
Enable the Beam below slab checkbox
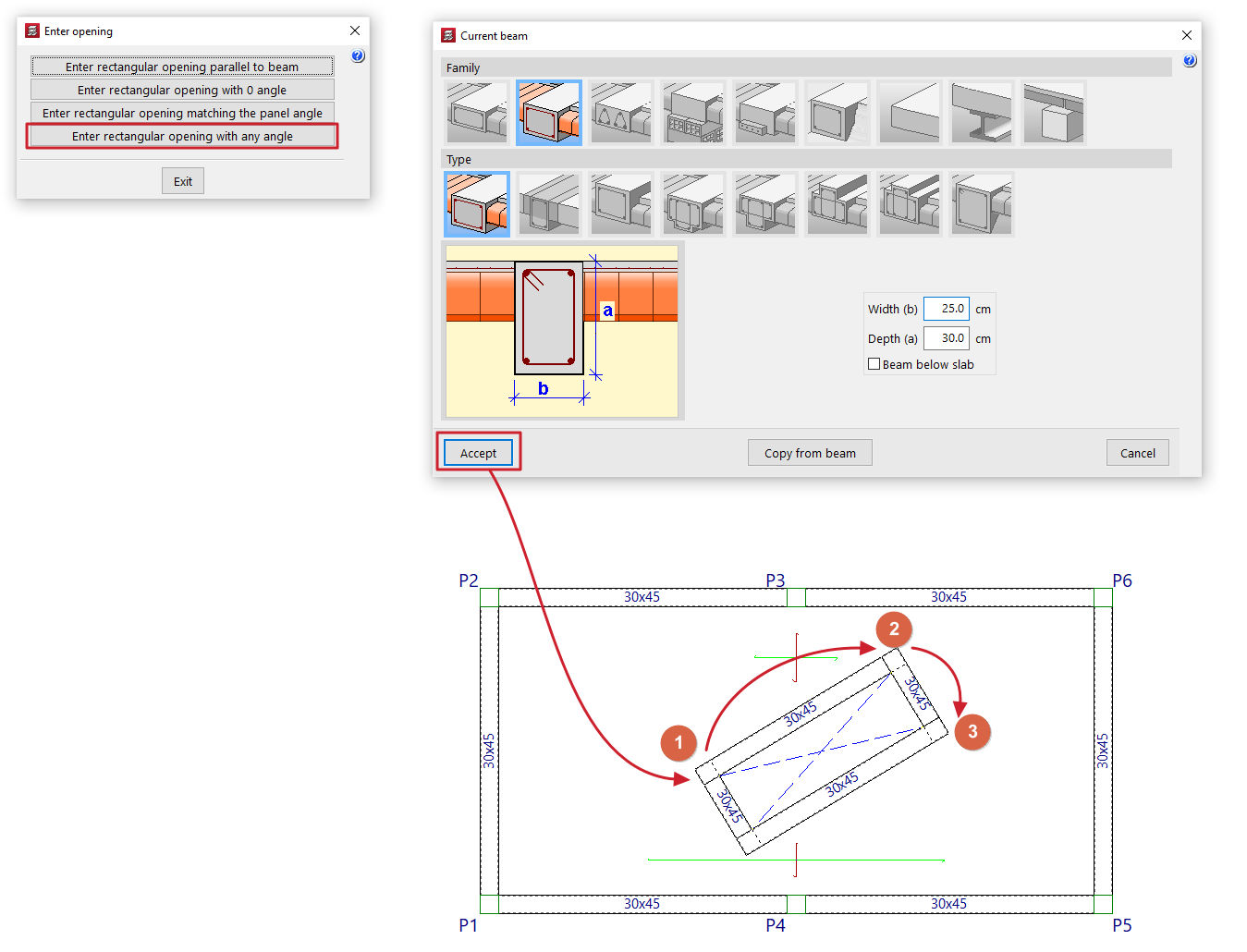[874, 364]
